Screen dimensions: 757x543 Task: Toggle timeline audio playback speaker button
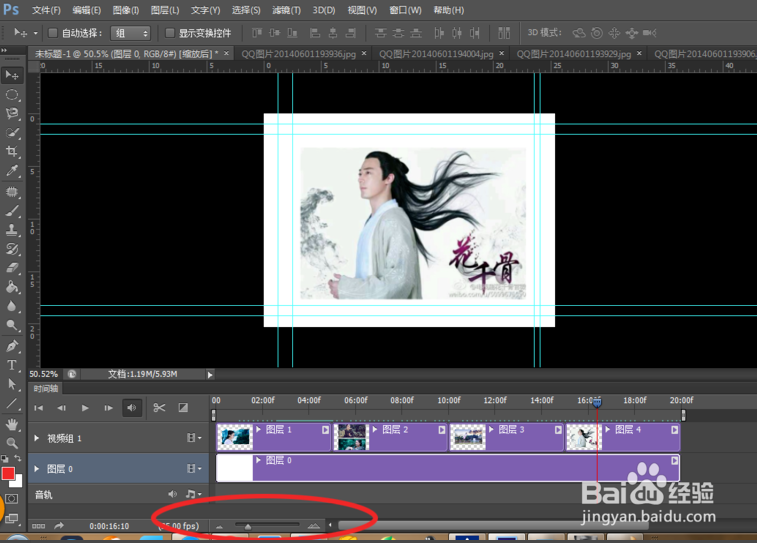pyautogui.click(x=131, y=408)
